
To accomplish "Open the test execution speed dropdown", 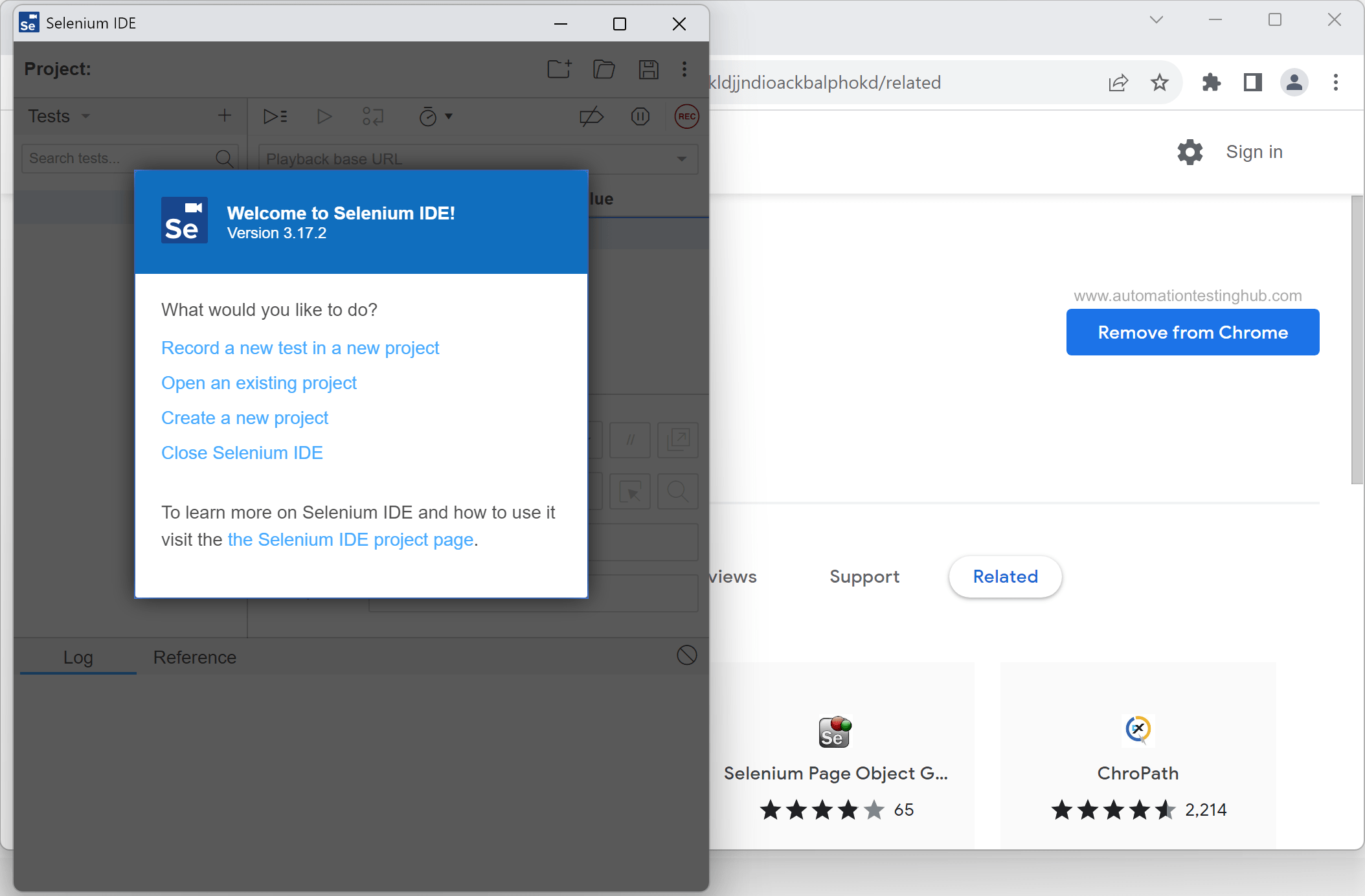I will coord(436,117).
